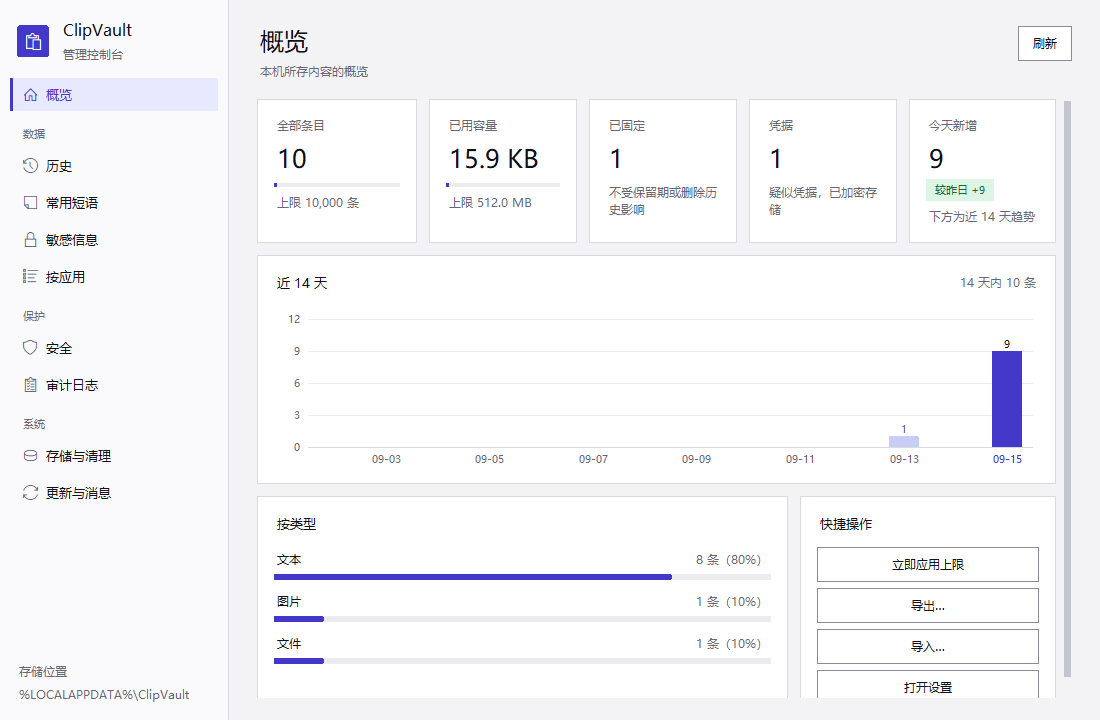
Task: Click 立即应用上限 button
Action: click(927, 564)
